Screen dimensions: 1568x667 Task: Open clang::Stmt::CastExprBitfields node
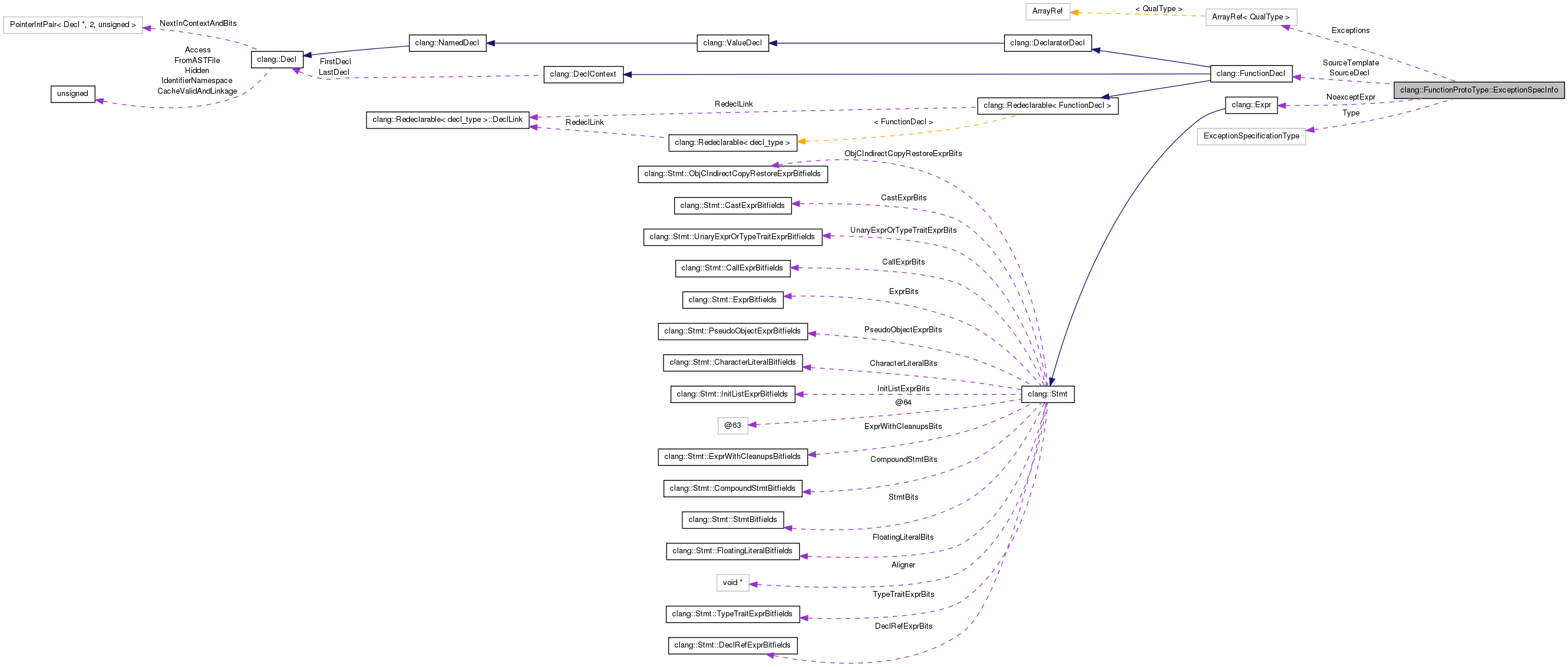[x=732, y=206]
